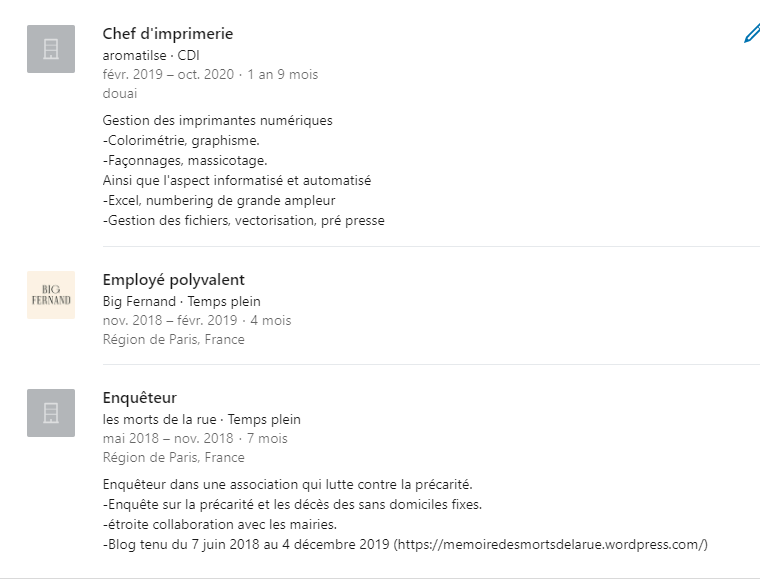Click les morts de la rue placeholder icon

51,413
